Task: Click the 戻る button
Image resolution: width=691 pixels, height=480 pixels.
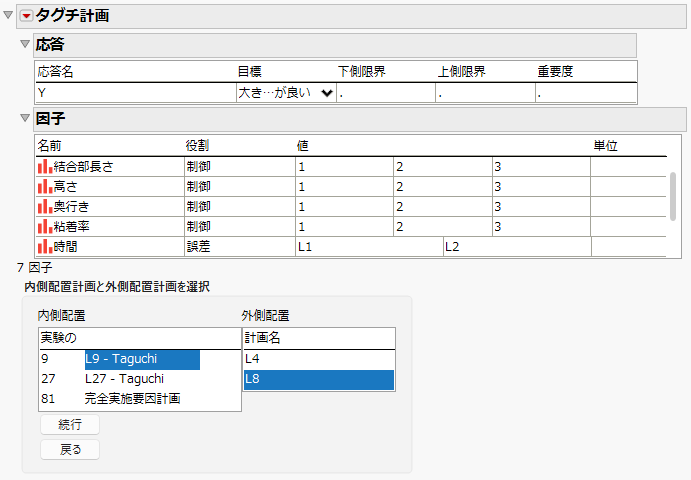Action: coord(70,450)
